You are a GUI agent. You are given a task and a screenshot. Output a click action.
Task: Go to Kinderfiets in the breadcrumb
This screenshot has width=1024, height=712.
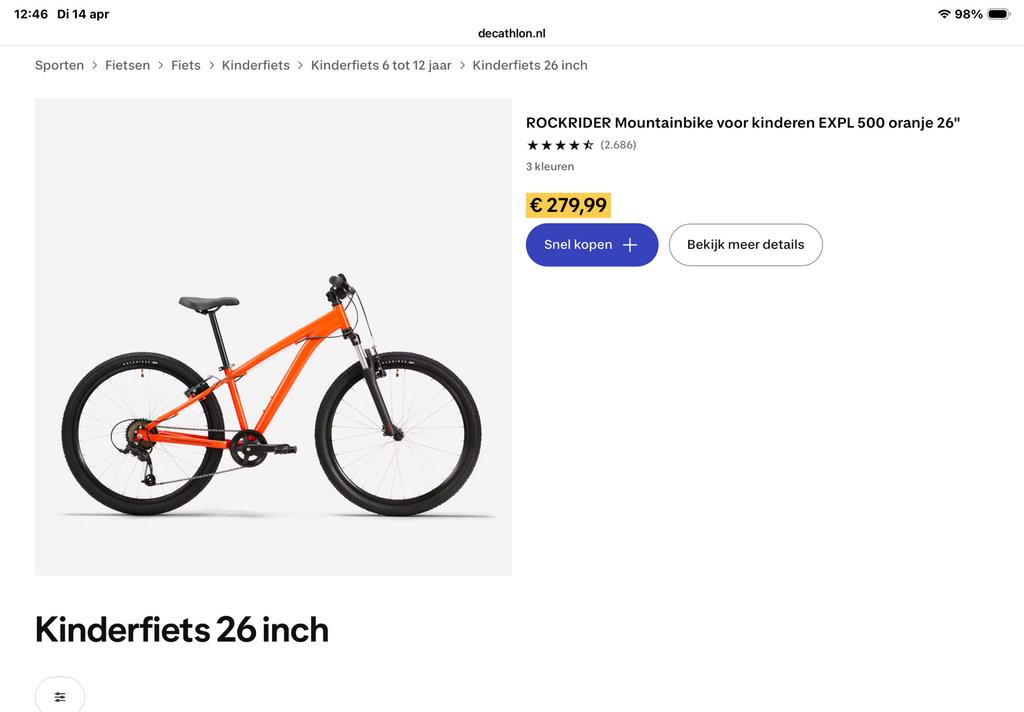tap(255, 64)
